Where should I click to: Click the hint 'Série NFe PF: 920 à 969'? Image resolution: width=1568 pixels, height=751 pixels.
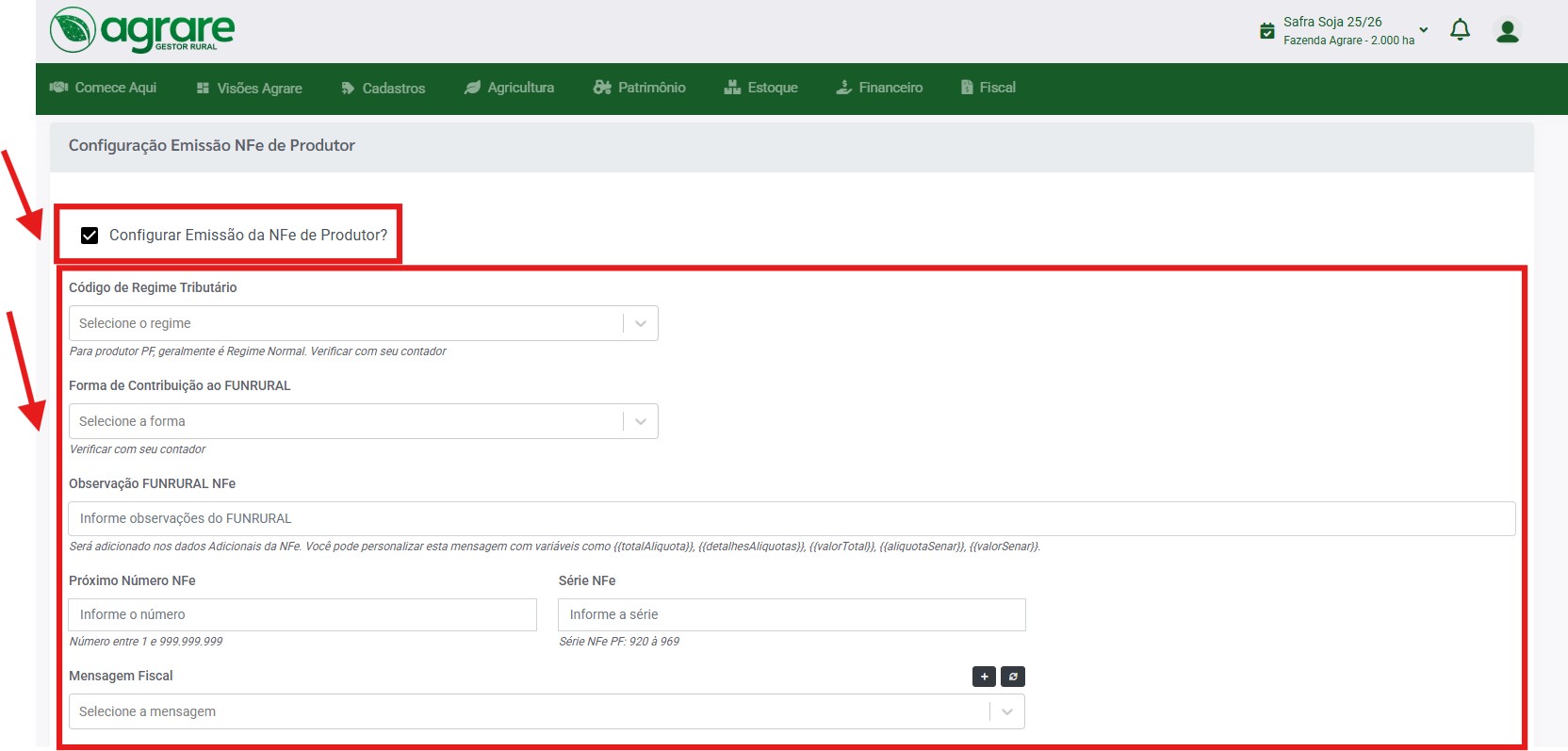click(619, 642)
